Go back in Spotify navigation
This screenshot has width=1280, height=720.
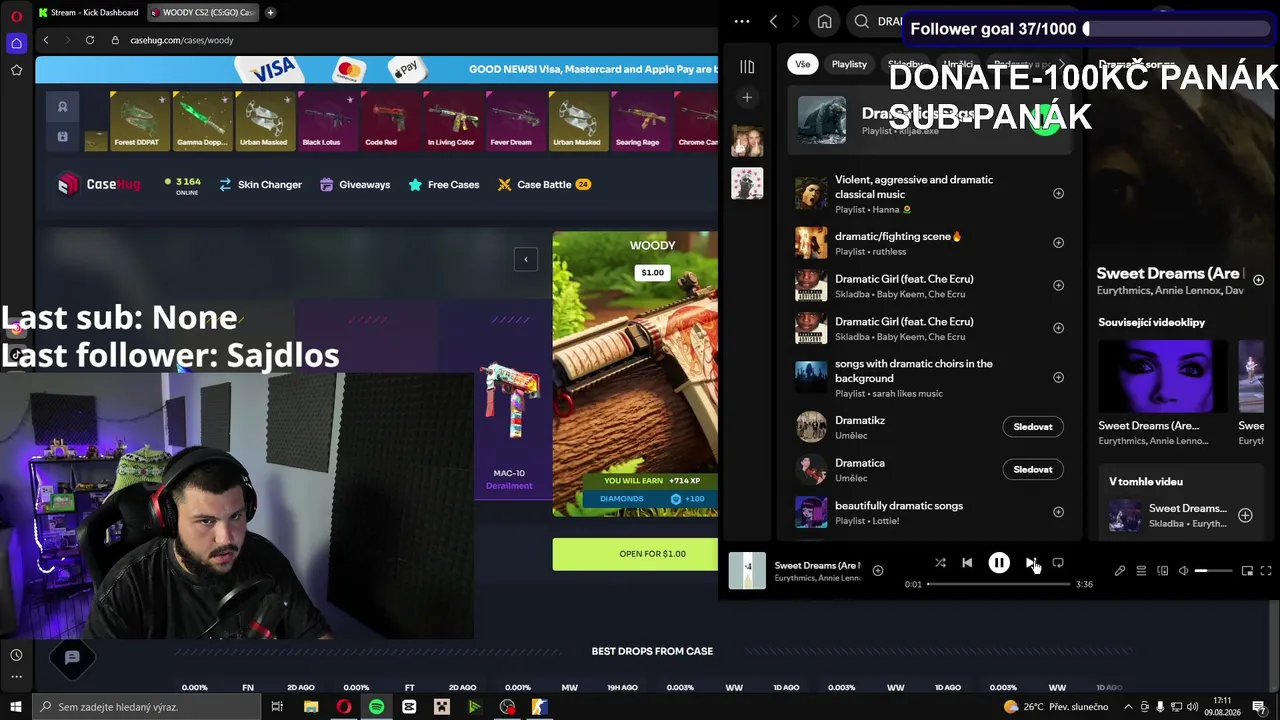tap(773, 21)
